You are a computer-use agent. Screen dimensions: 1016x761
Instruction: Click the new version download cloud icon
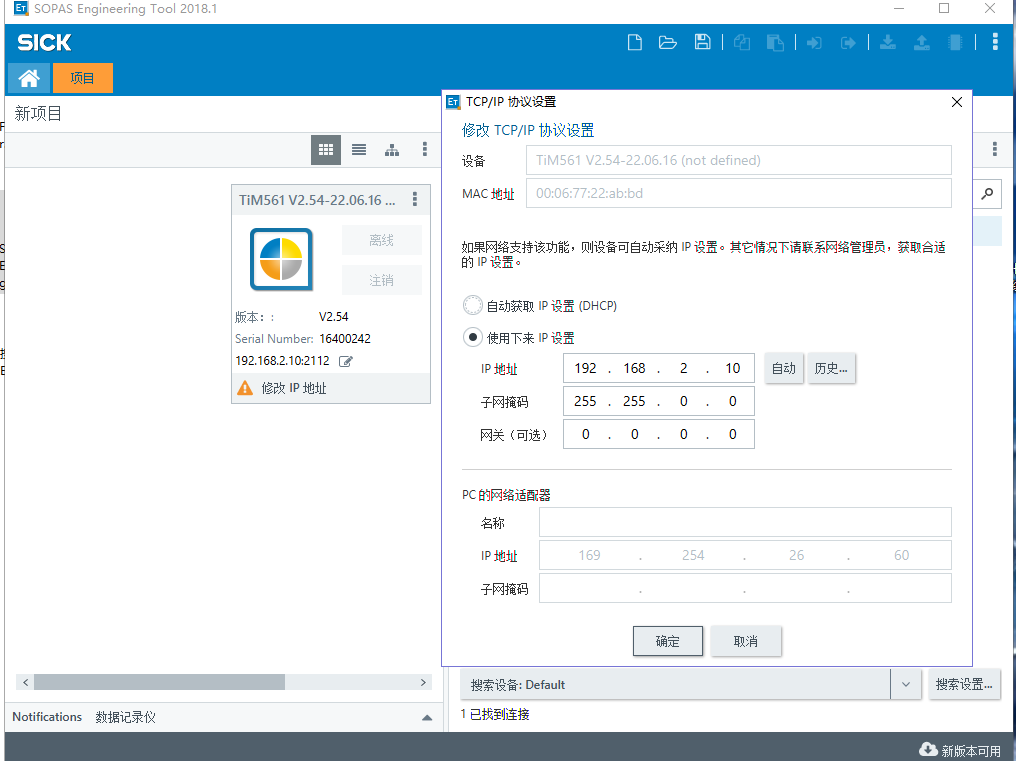[928, 749]
